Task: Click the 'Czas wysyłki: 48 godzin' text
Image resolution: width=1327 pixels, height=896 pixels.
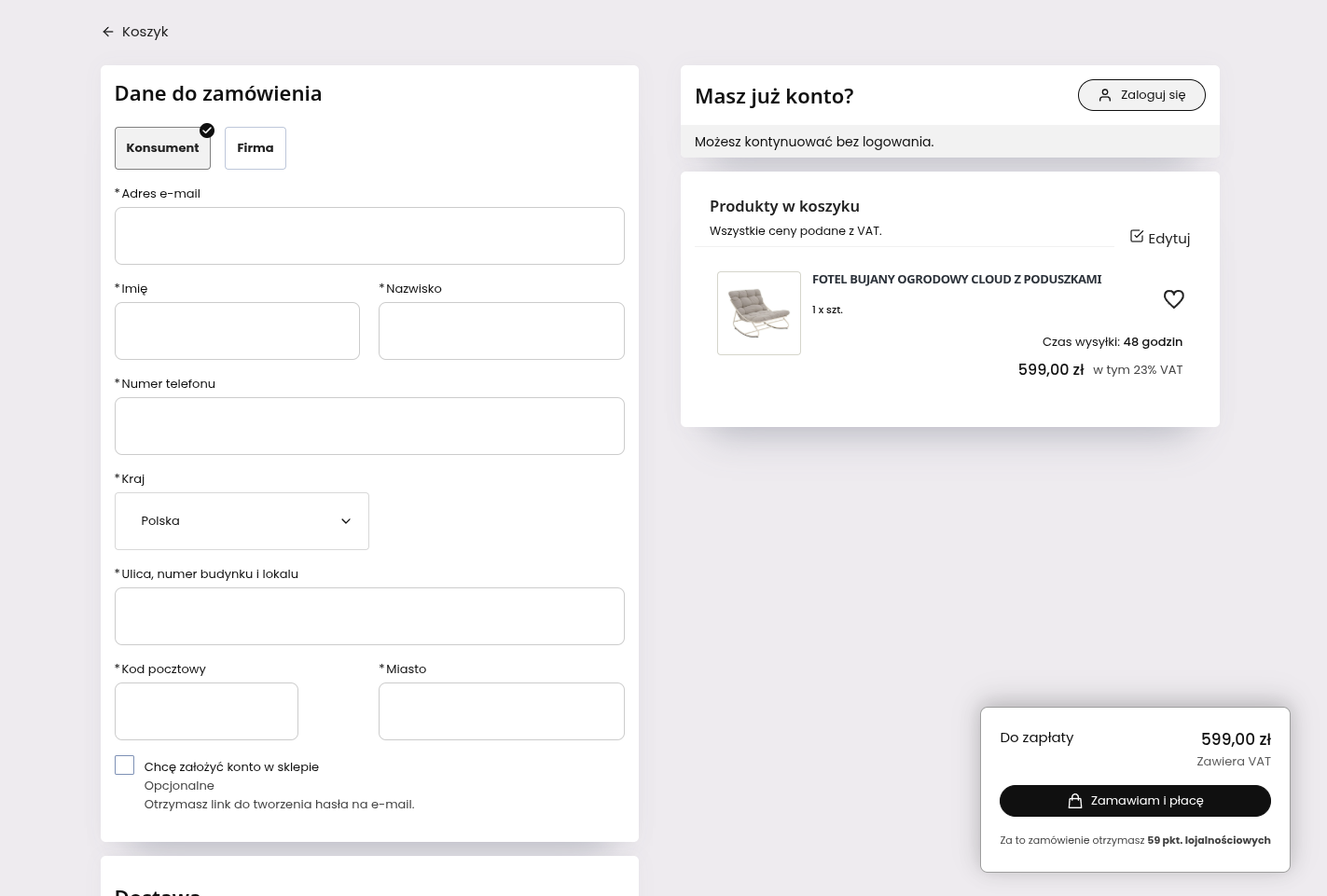Action: pyautogui.click(x=1113, y=342)
